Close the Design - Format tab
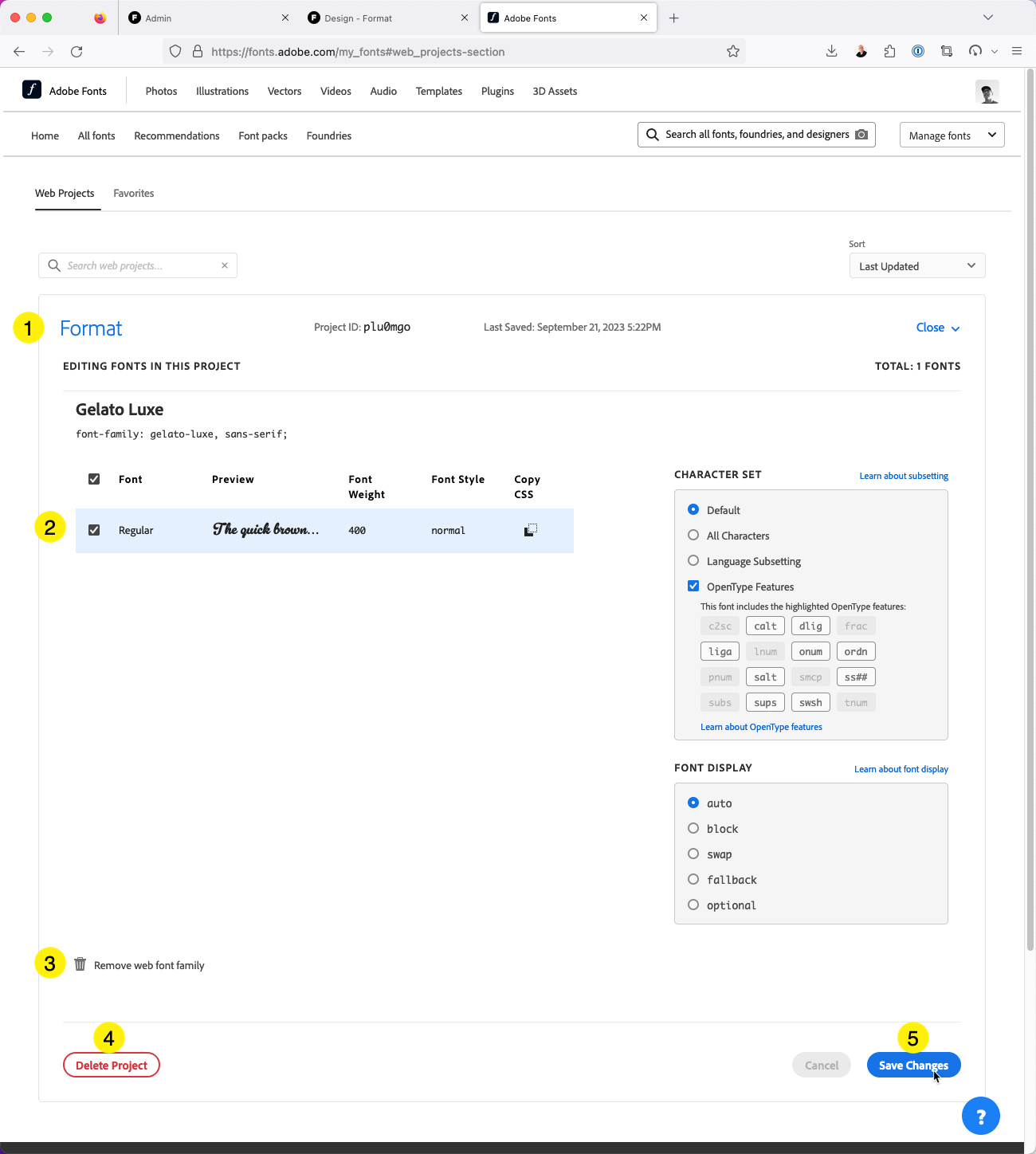The height and width of the screenshot is (1154, 1036). (465, 18)
